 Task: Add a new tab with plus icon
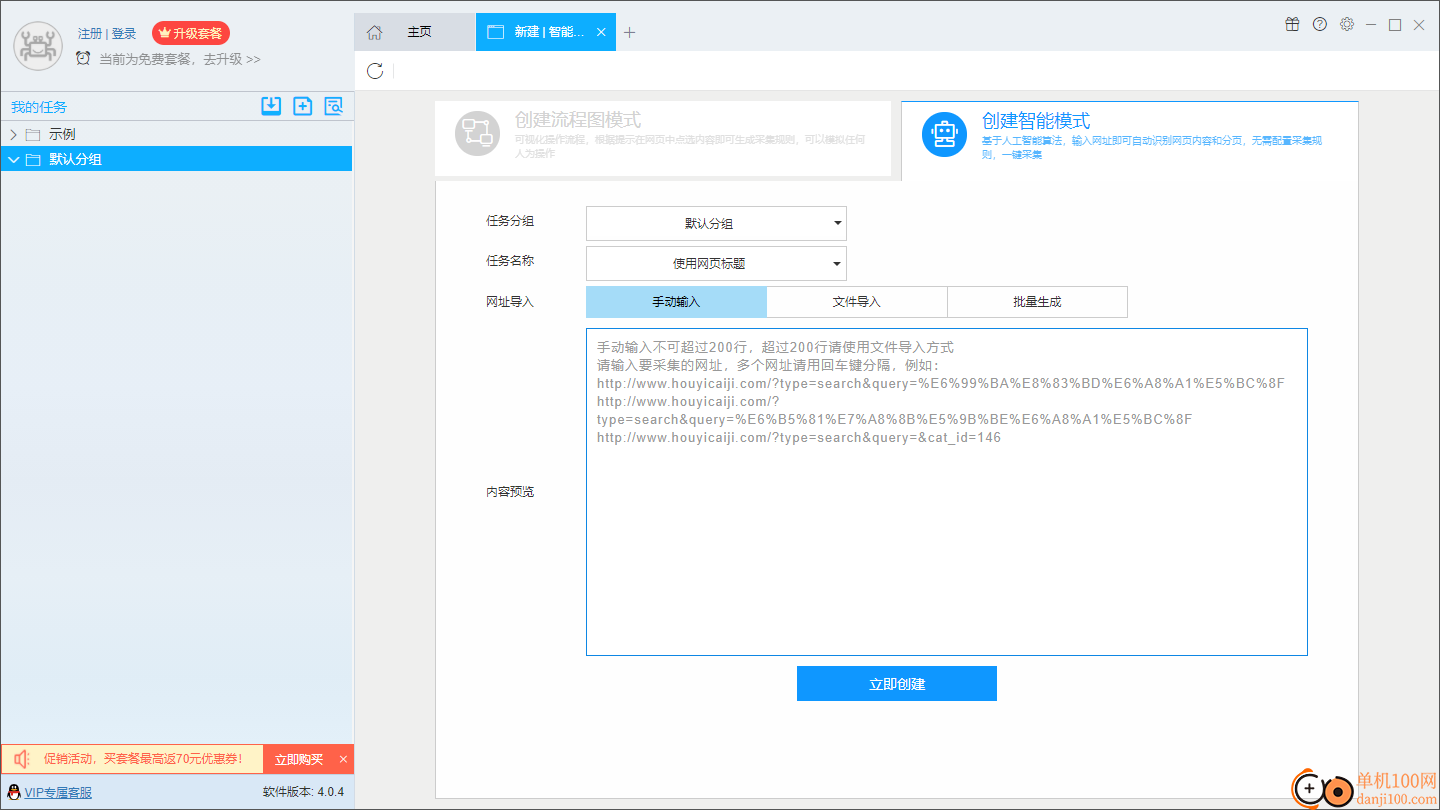629,32
